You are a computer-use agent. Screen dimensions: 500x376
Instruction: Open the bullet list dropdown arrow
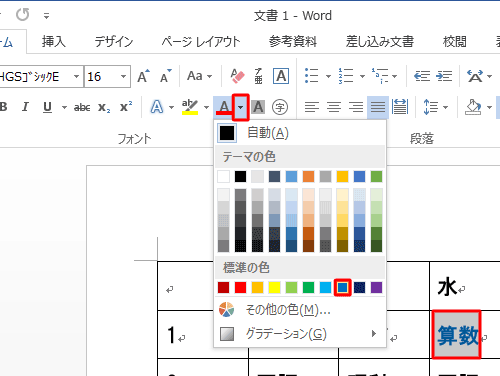(328, 76)
